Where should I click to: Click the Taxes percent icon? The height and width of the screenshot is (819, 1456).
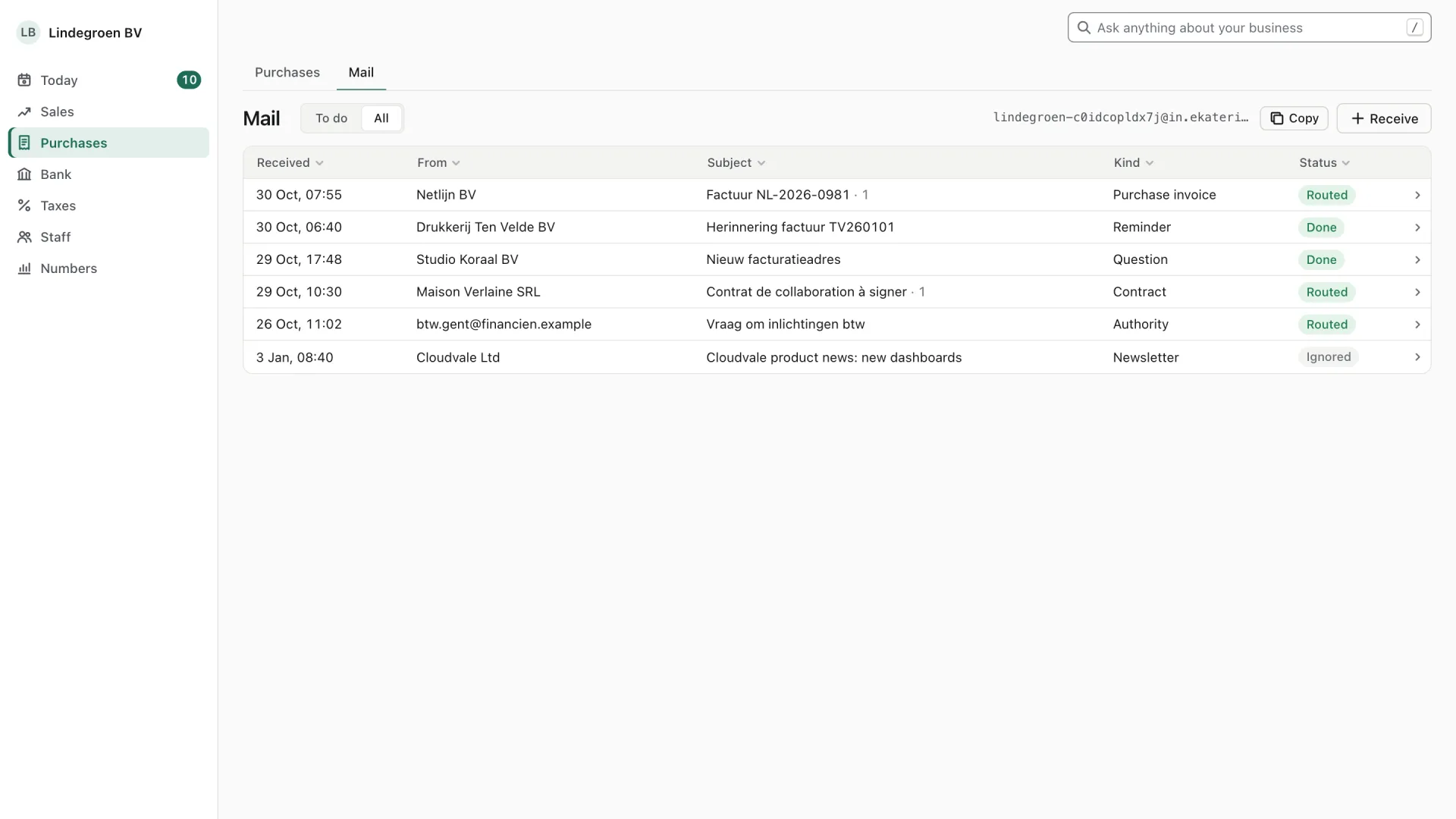pyautogui.click(x=24, y=206)
